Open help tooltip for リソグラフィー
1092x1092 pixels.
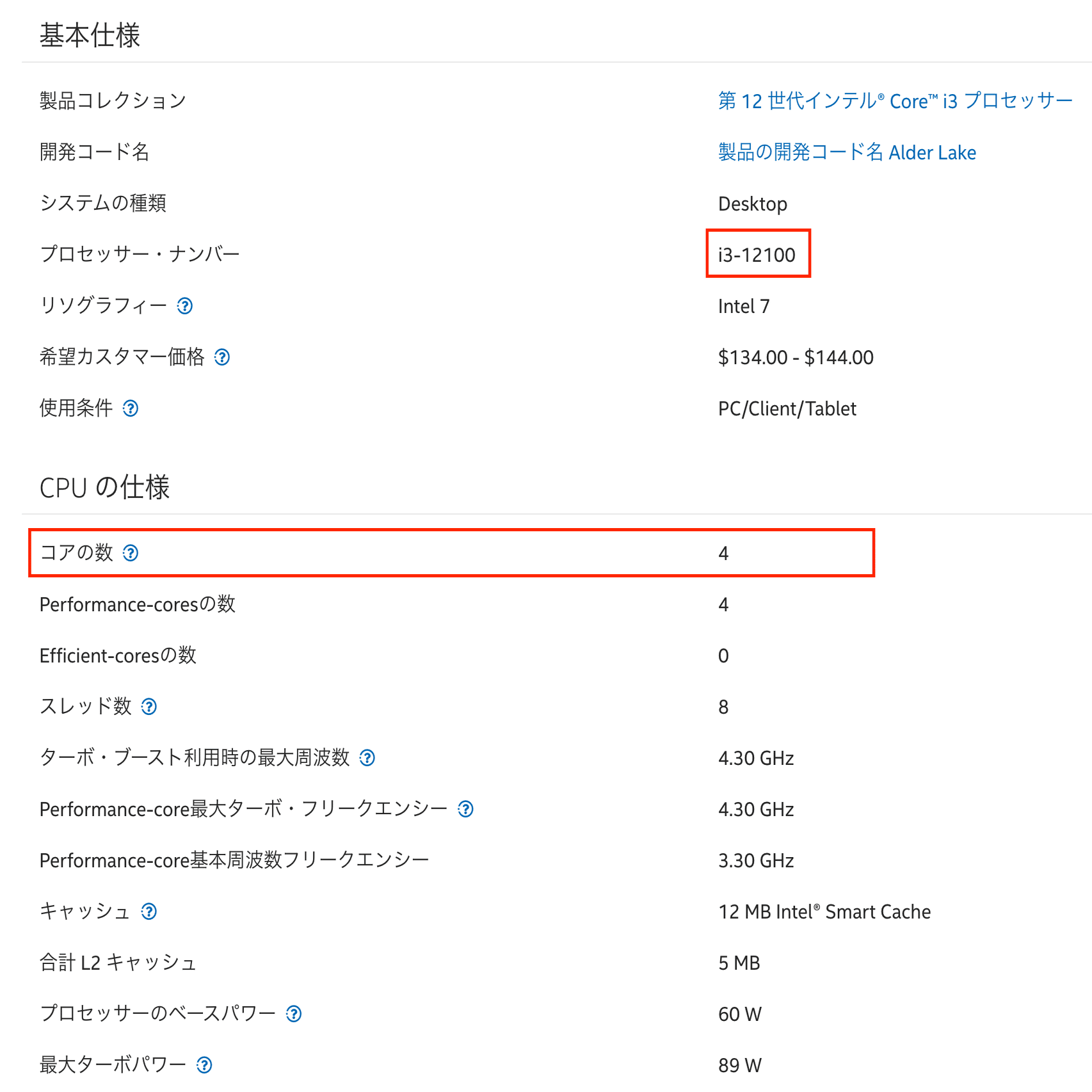tap(185, 306)
